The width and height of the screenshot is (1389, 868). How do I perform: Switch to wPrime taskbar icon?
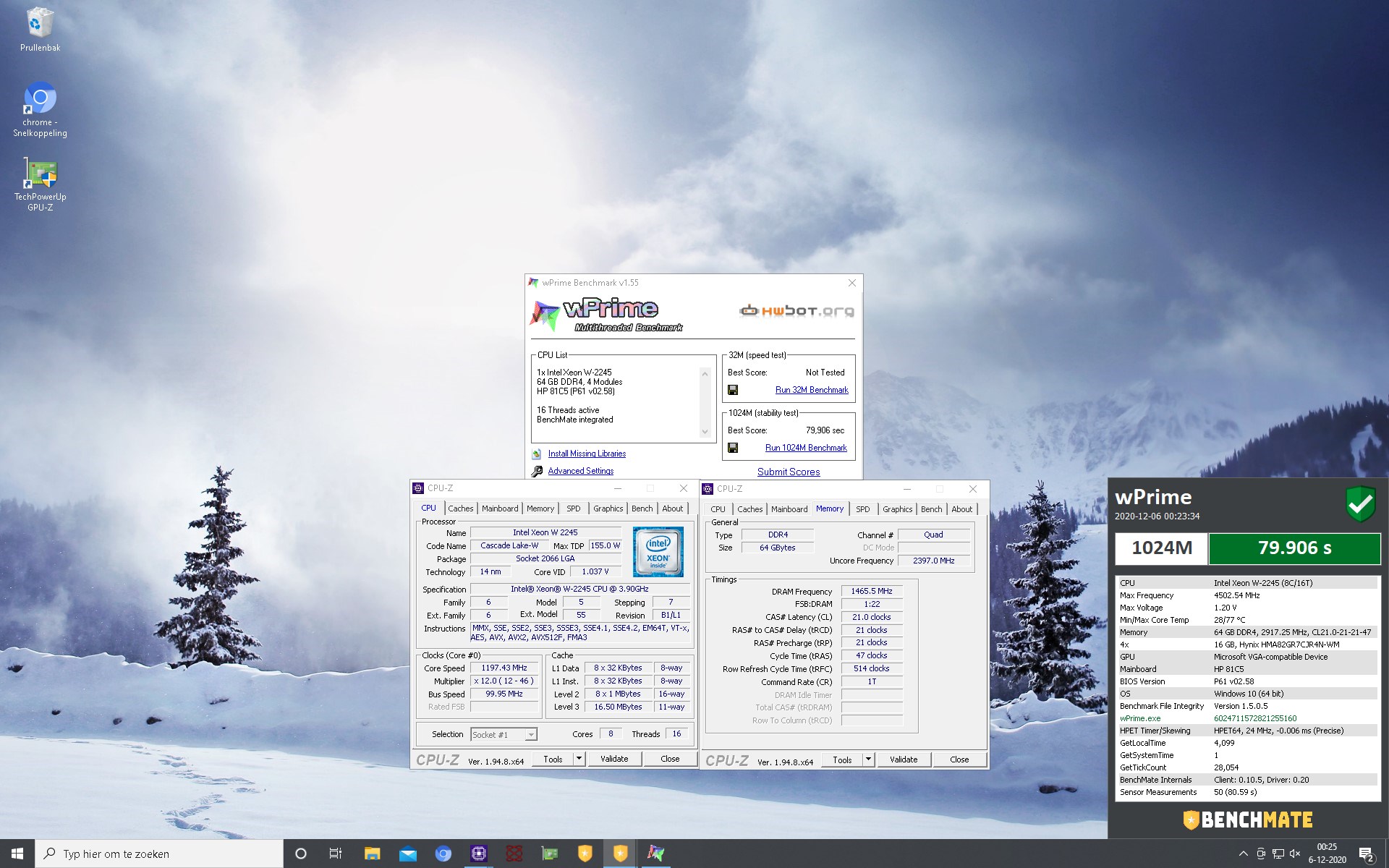(x=655, y=854)
